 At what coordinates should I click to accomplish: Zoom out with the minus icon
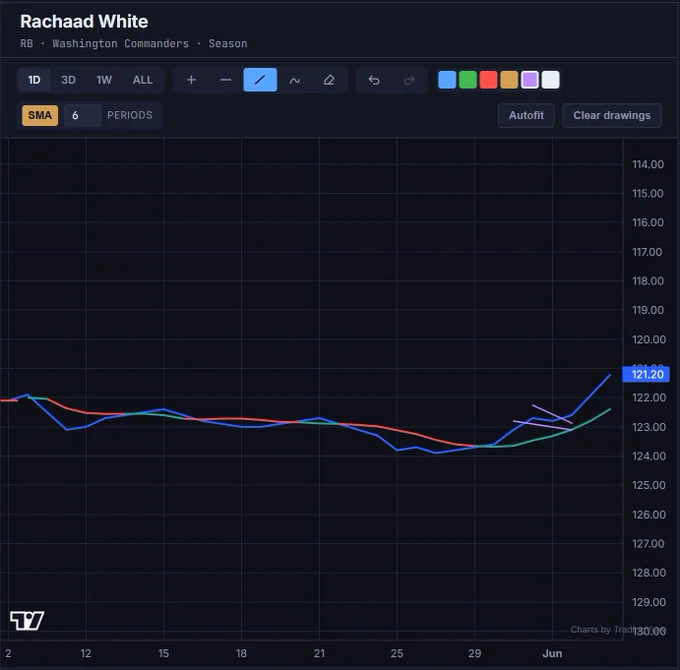coord(226,80)
